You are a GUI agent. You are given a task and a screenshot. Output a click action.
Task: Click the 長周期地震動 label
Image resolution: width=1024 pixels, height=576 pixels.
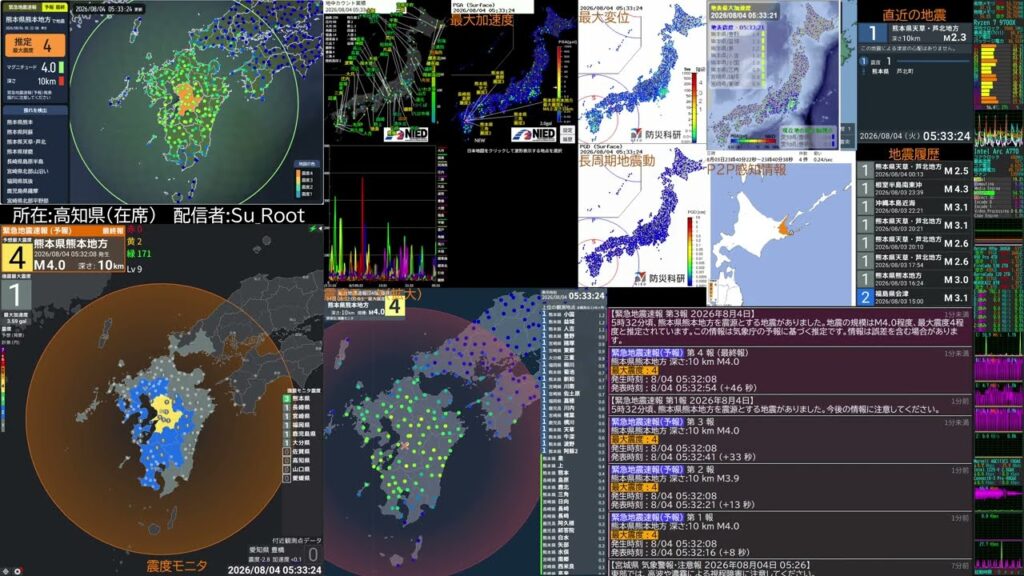tap(616, 161)
